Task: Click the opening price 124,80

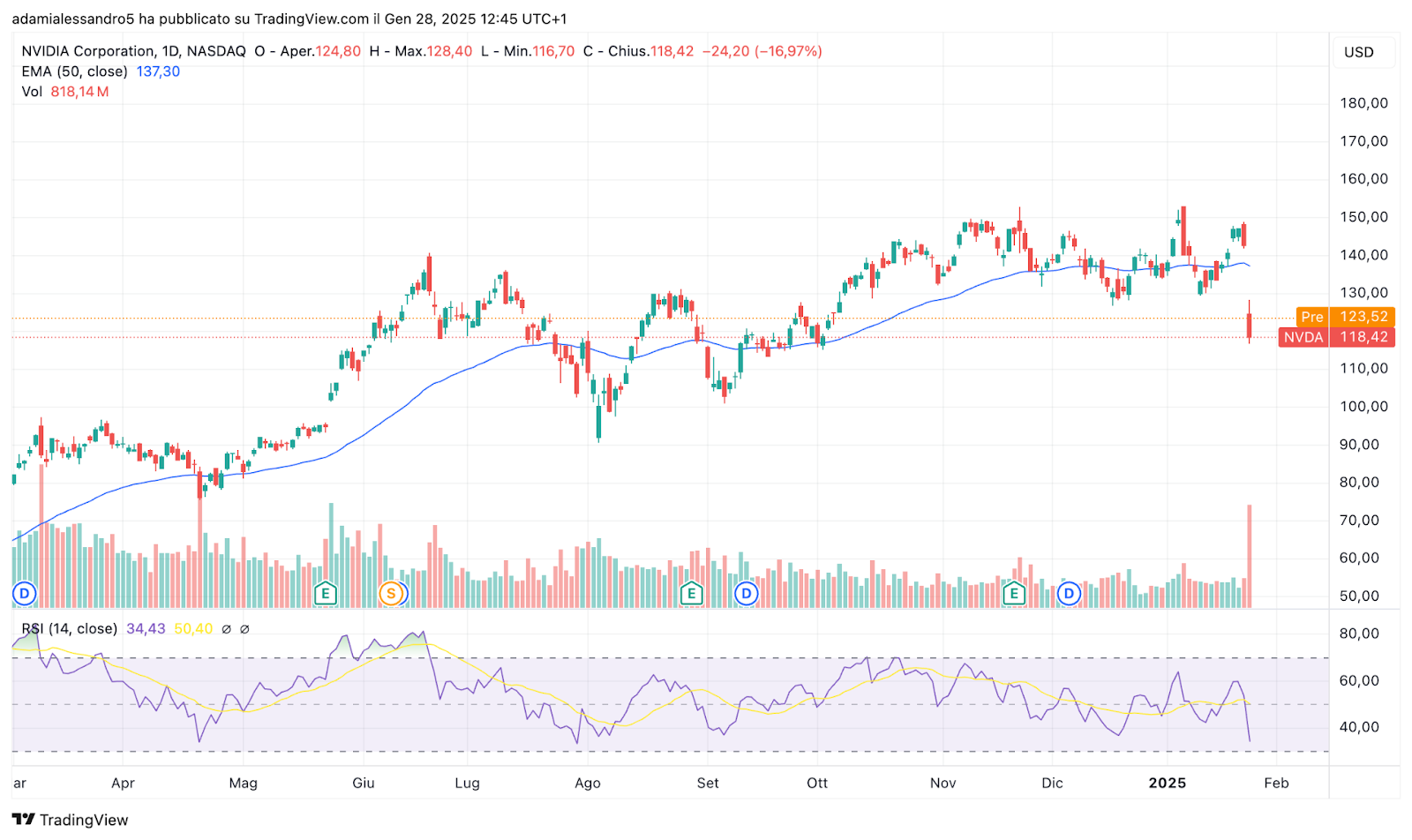Action: (x=338, y=51)
